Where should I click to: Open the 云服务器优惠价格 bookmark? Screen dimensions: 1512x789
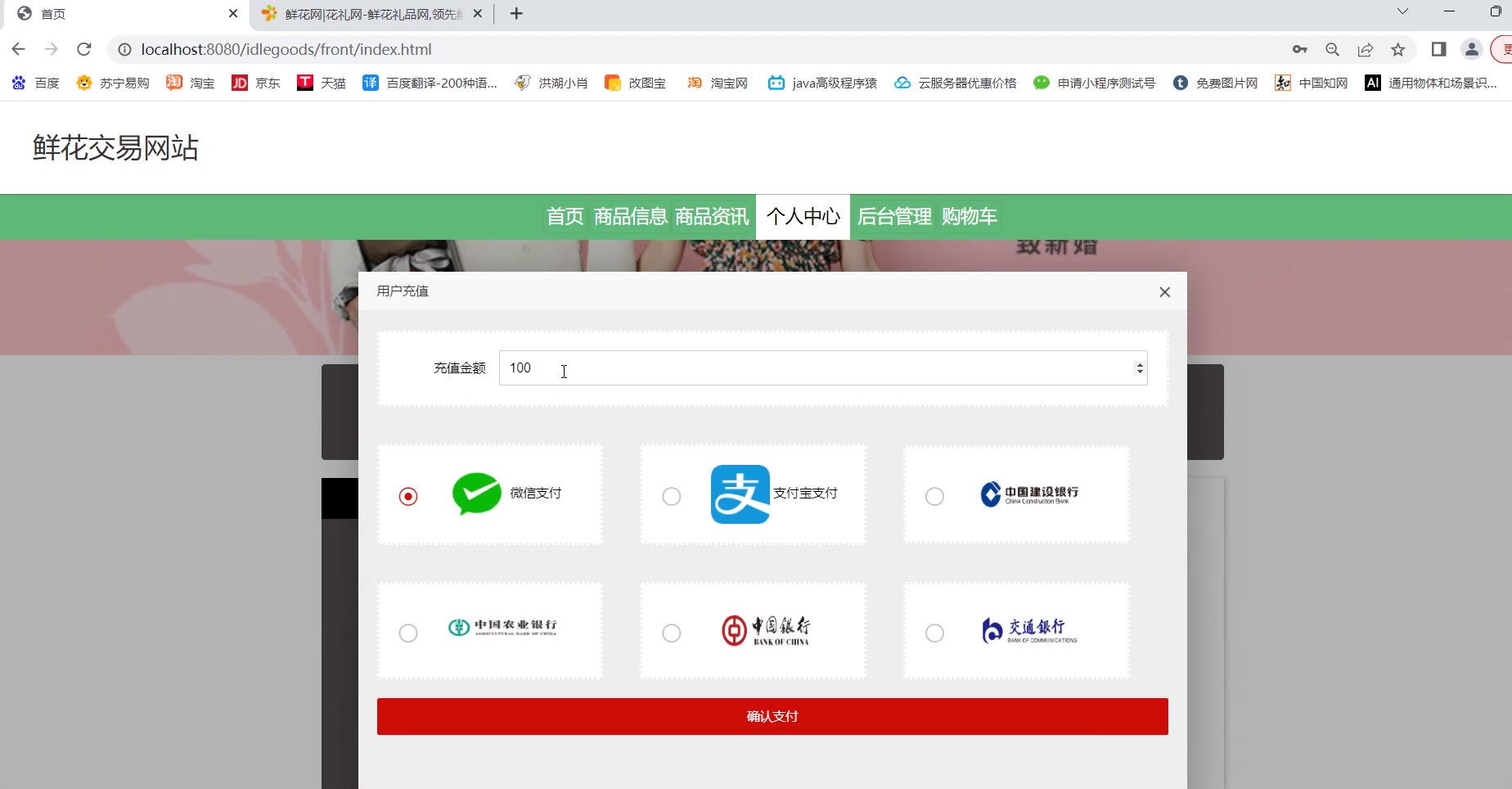(x=956, y=83)
